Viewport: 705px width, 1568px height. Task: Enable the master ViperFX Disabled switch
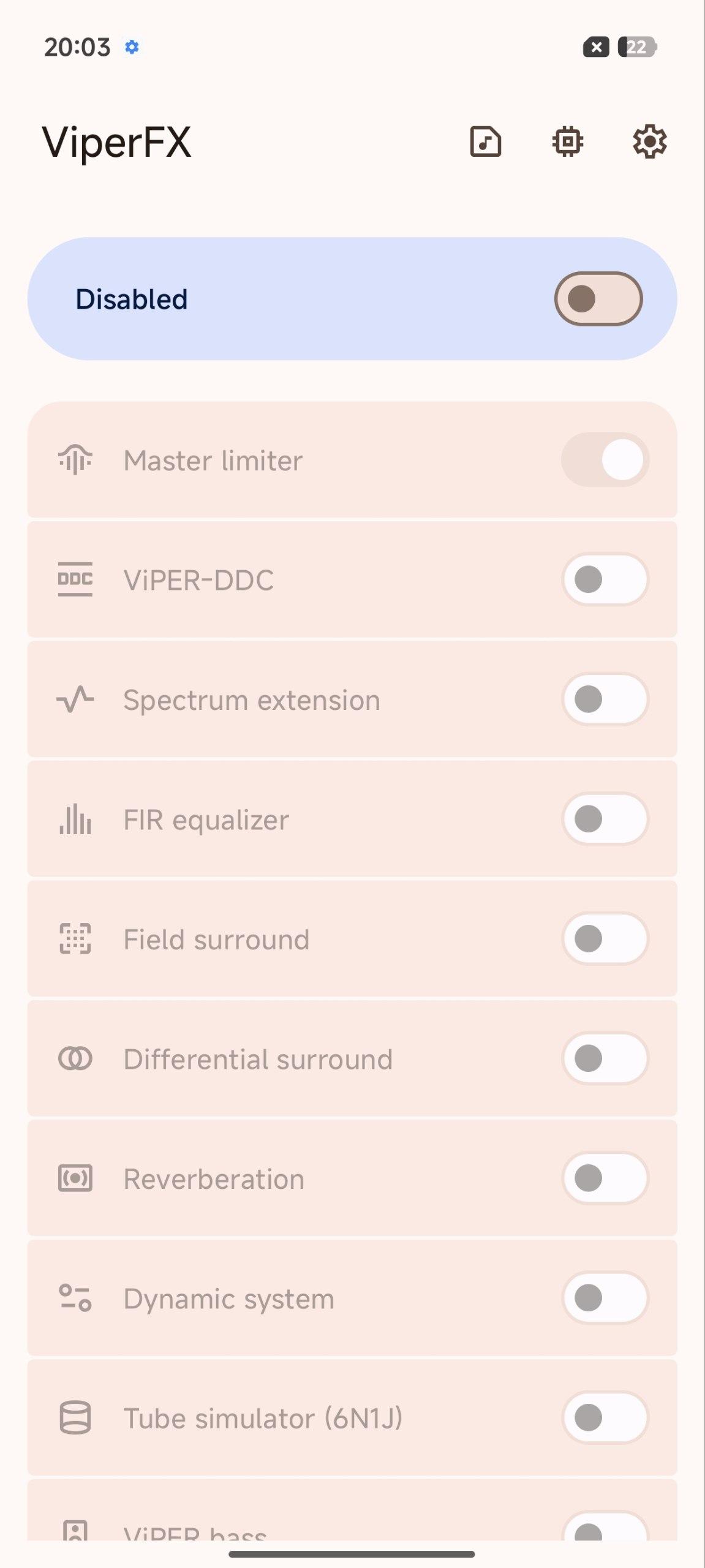pos(598,299)
